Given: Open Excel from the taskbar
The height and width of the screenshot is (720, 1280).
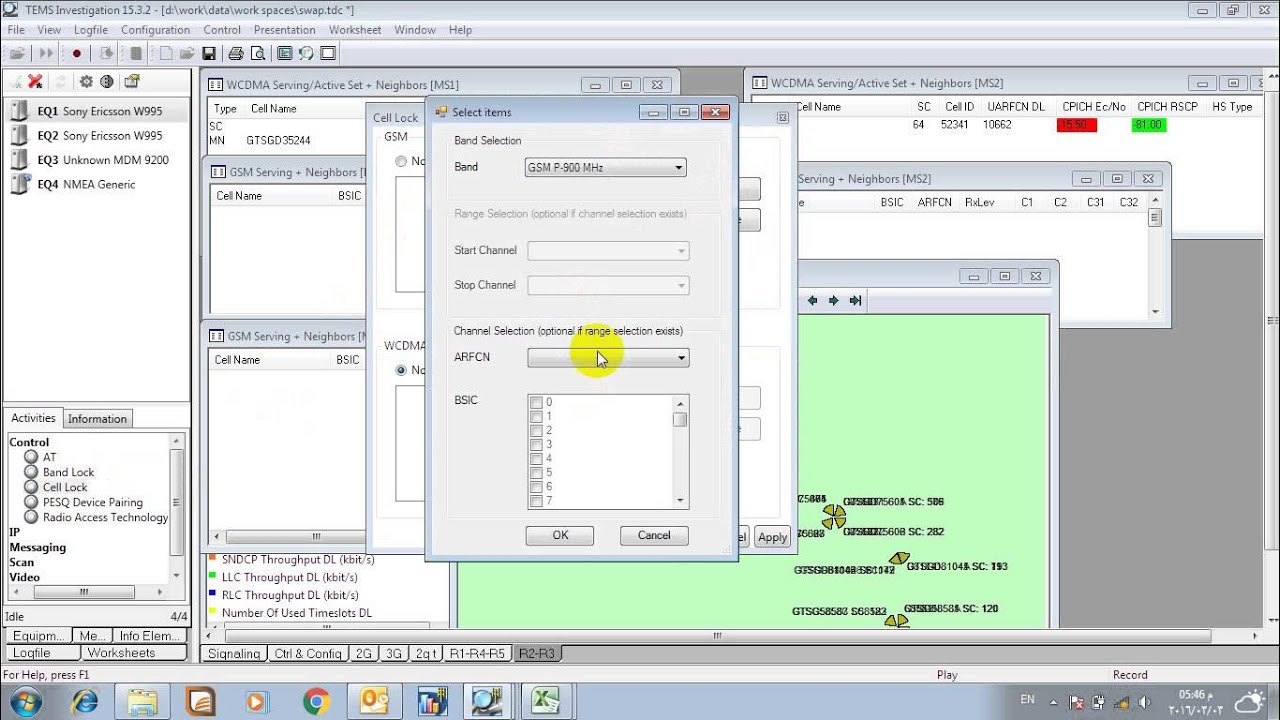Looking at the screenshot, I should click(545, 700).
